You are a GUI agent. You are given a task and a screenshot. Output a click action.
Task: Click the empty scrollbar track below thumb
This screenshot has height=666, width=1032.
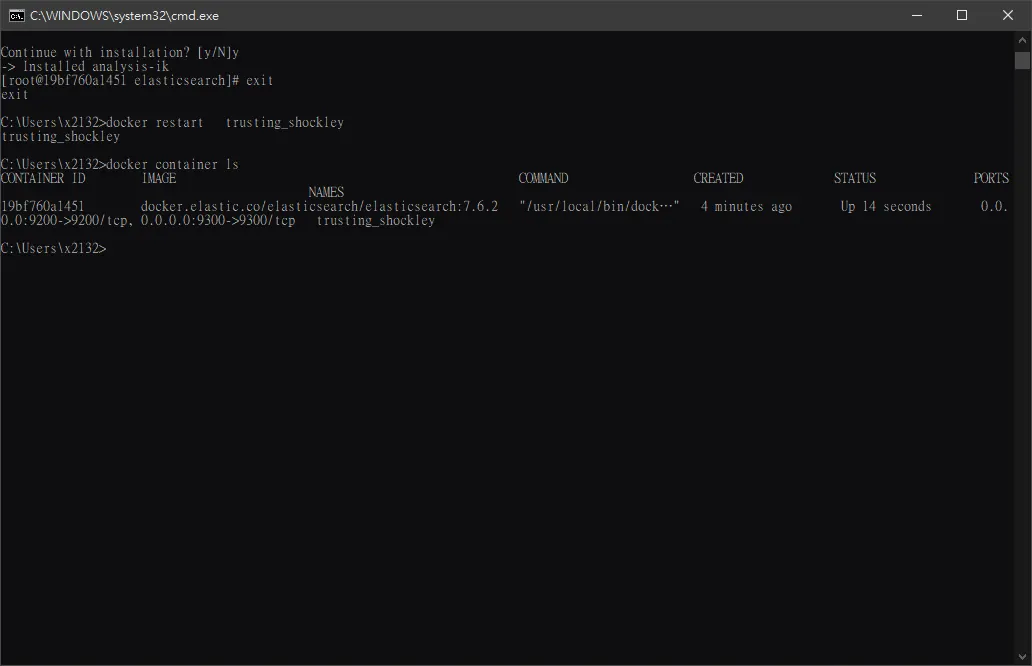[x=1022, y=359]
